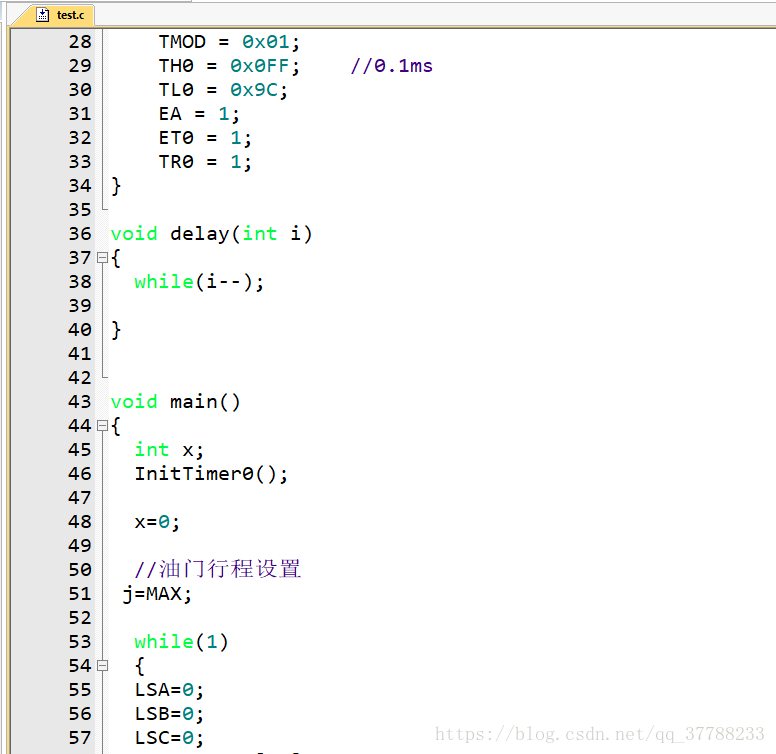Click line number 50 in the gutter

[80, 570]
